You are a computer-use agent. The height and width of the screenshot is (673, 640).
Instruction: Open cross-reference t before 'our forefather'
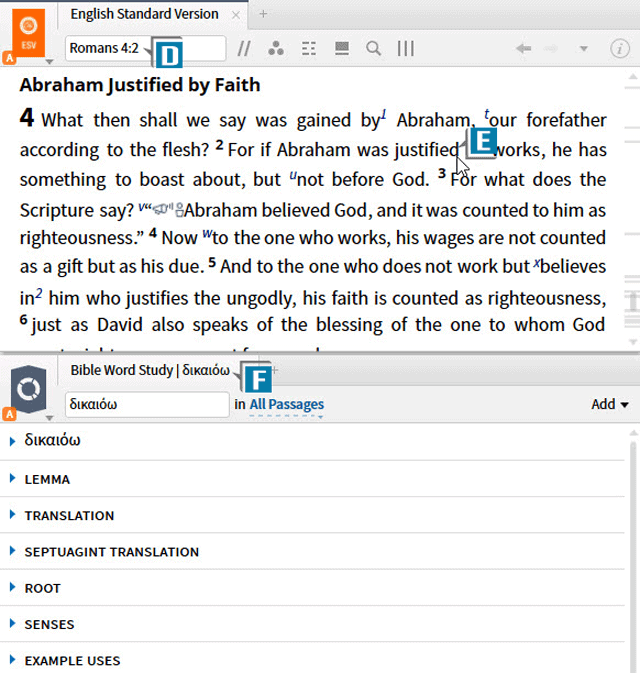tap(486, 115)
